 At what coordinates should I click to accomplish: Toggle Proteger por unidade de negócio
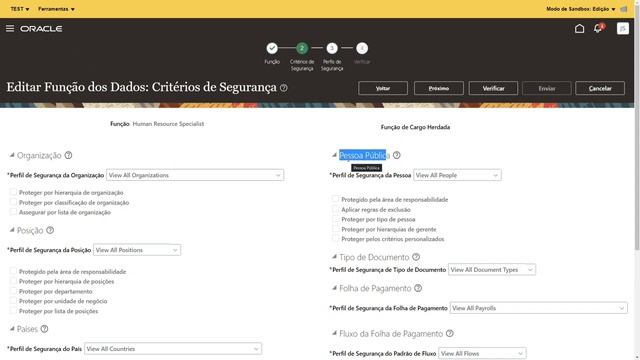pyautogui.click(x=13, y=301)
